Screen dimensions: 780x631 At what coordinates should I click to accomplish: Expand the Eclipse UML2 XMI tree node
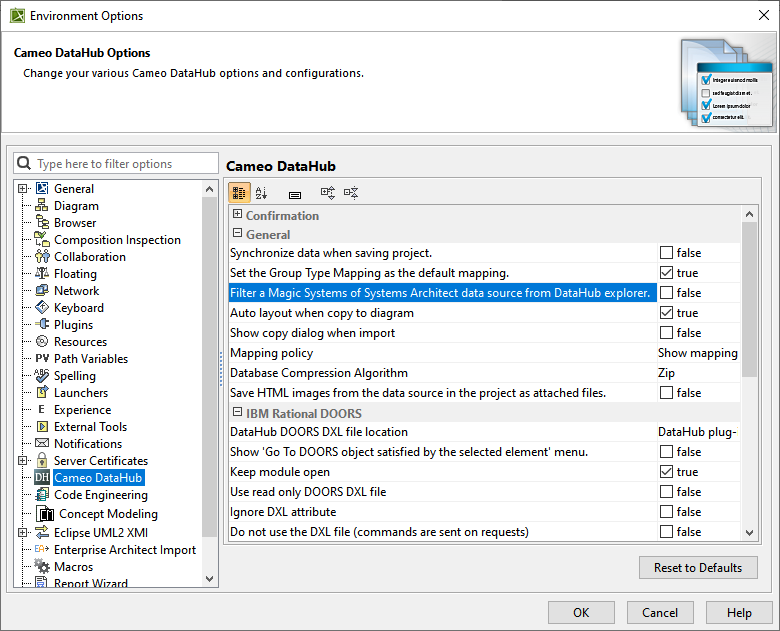pos(22,532)
